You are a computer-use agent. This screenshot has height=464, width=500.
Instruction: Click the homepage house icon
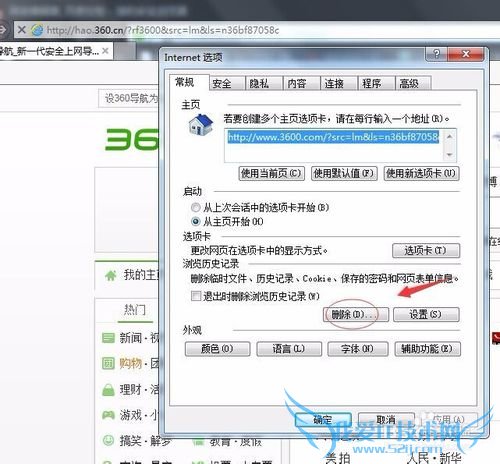pos(201,125)
